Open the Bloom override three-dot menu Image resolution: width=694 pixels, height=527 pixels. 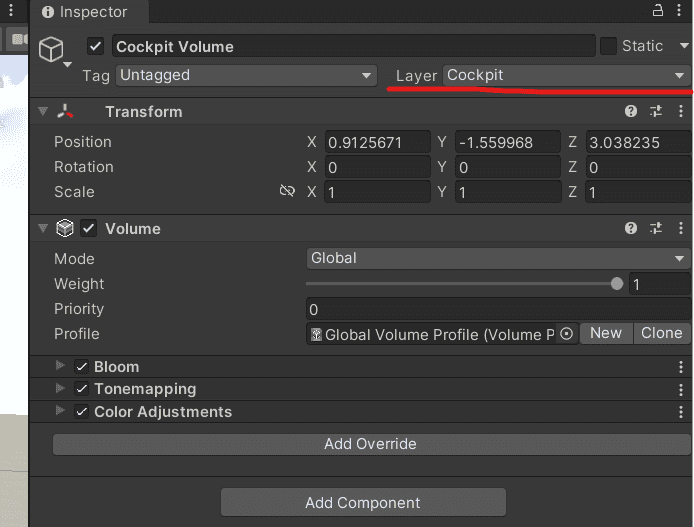pos(681,366)
